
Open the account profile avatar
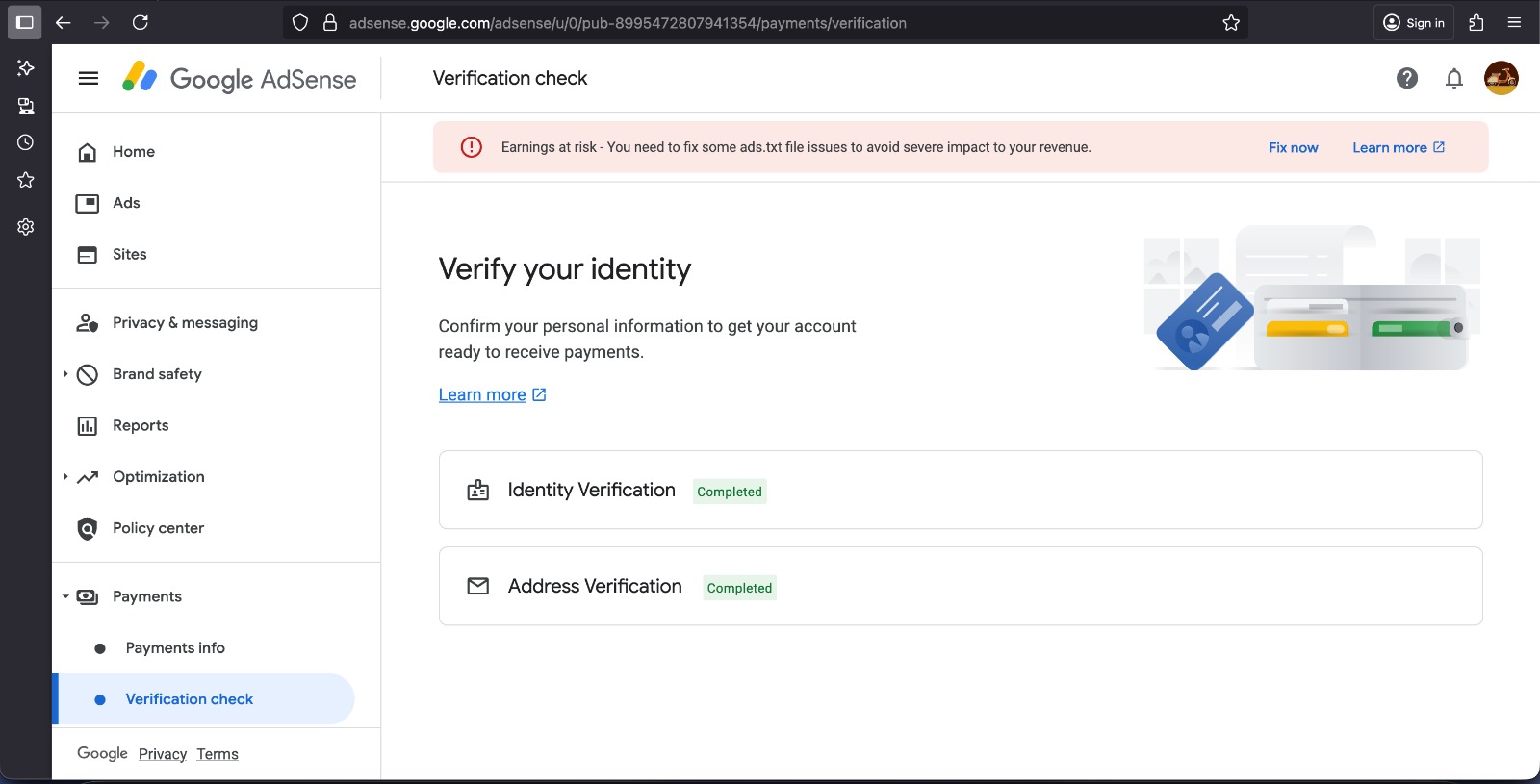point(1501,79)
